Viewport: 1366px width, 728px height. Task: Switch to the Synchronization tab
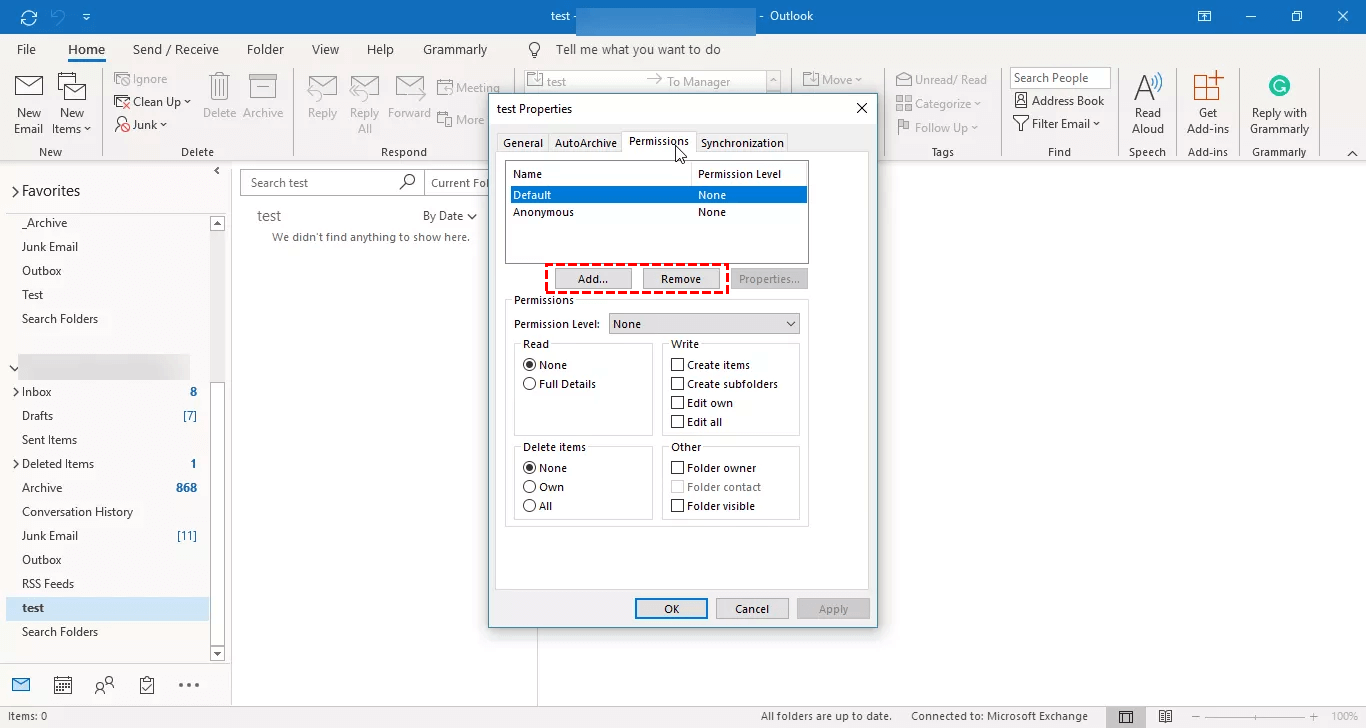tap(742, 143)
